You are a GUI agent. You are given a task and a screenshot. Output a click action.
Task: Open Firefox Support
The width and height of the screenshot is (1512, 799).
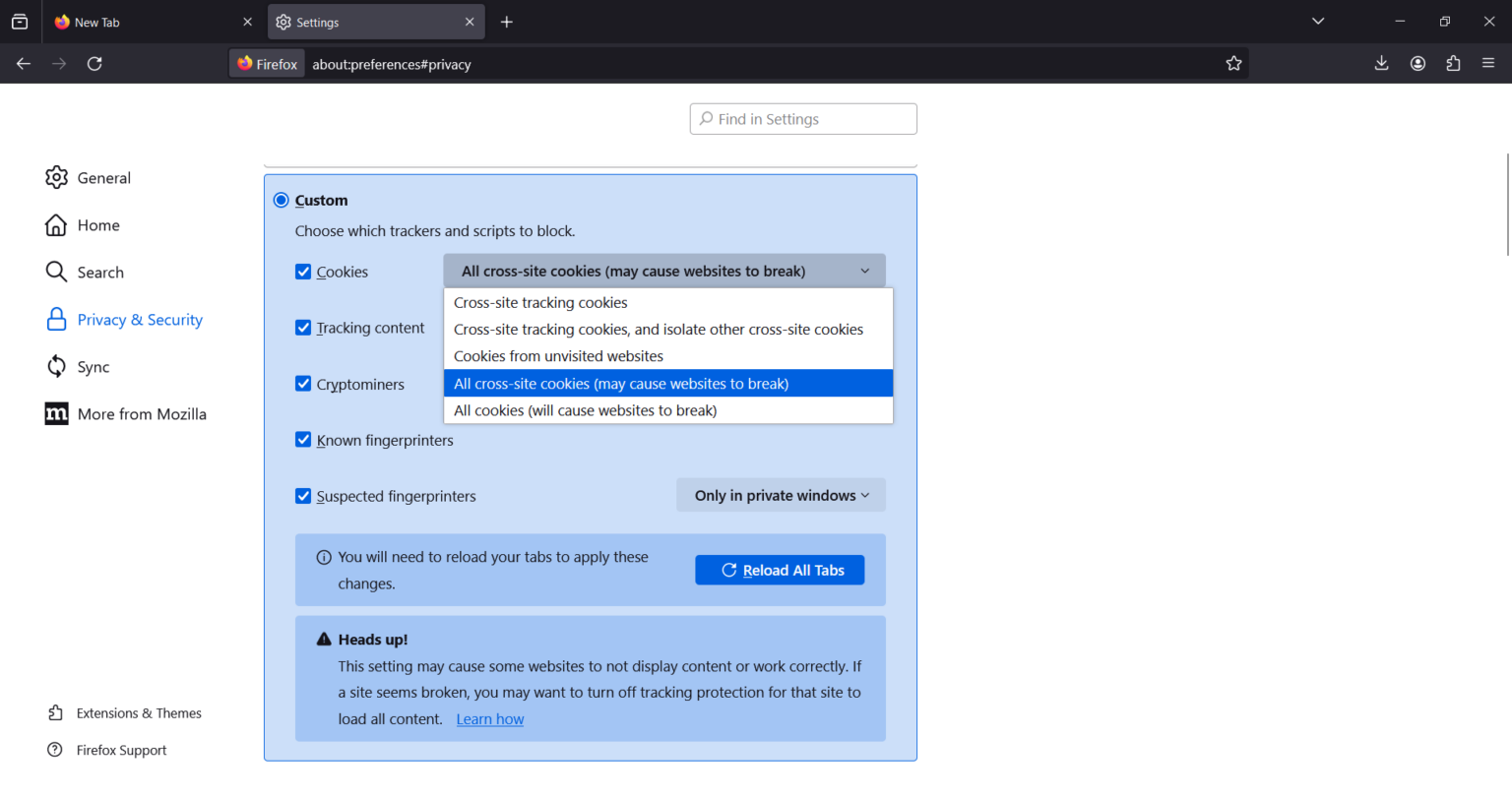pos(121,750)
